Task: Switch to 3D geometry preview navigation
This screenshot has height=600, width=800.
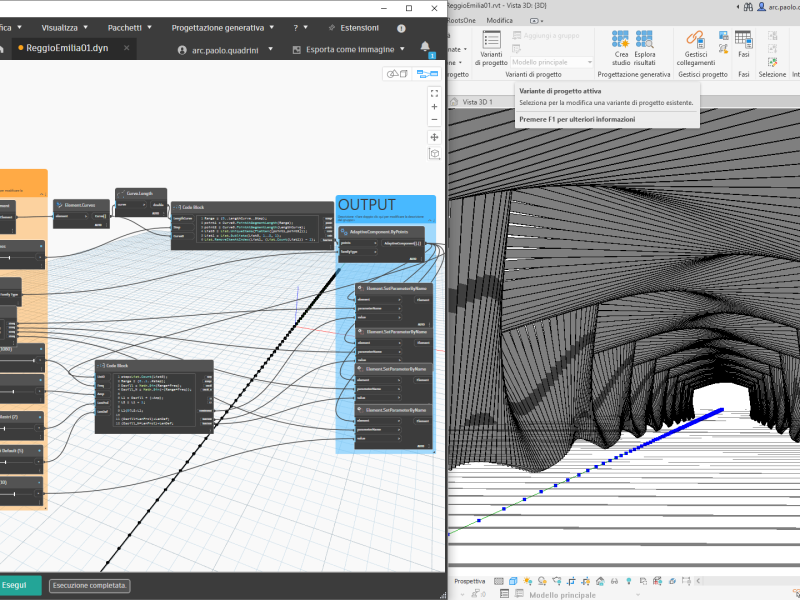Action: coord(397,73)
